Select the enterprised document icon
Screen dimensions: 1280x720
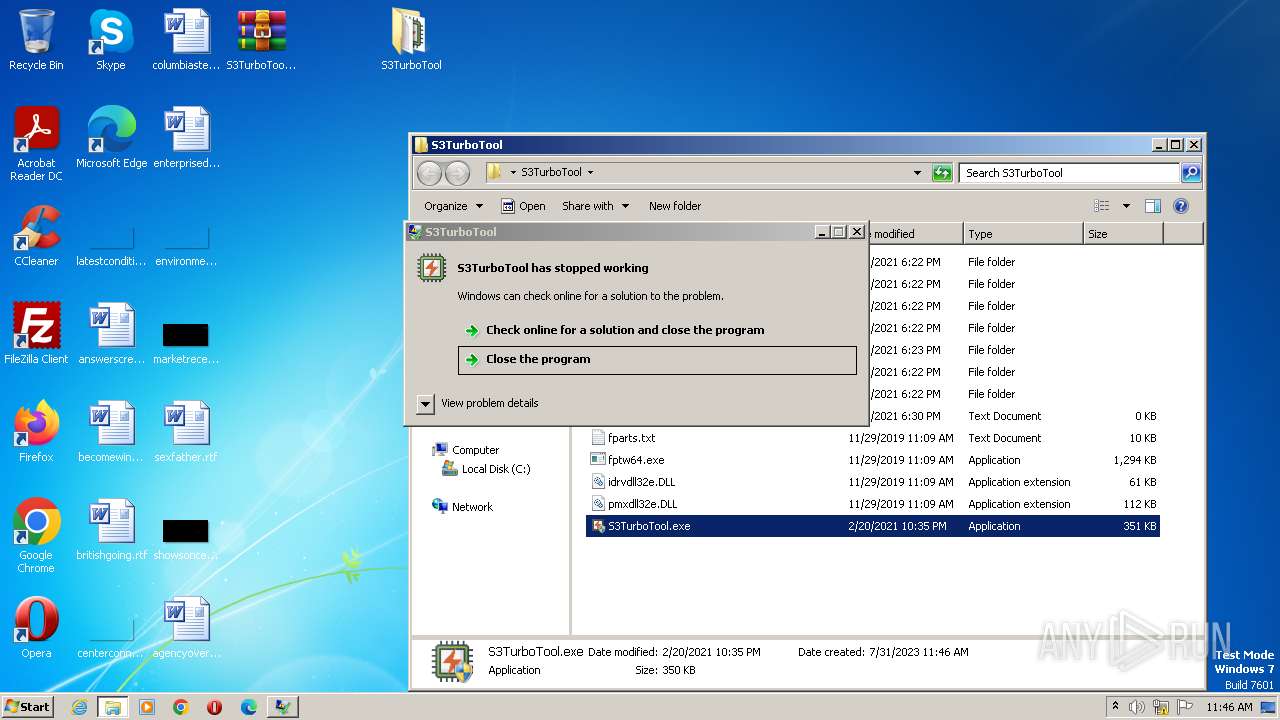186,138
